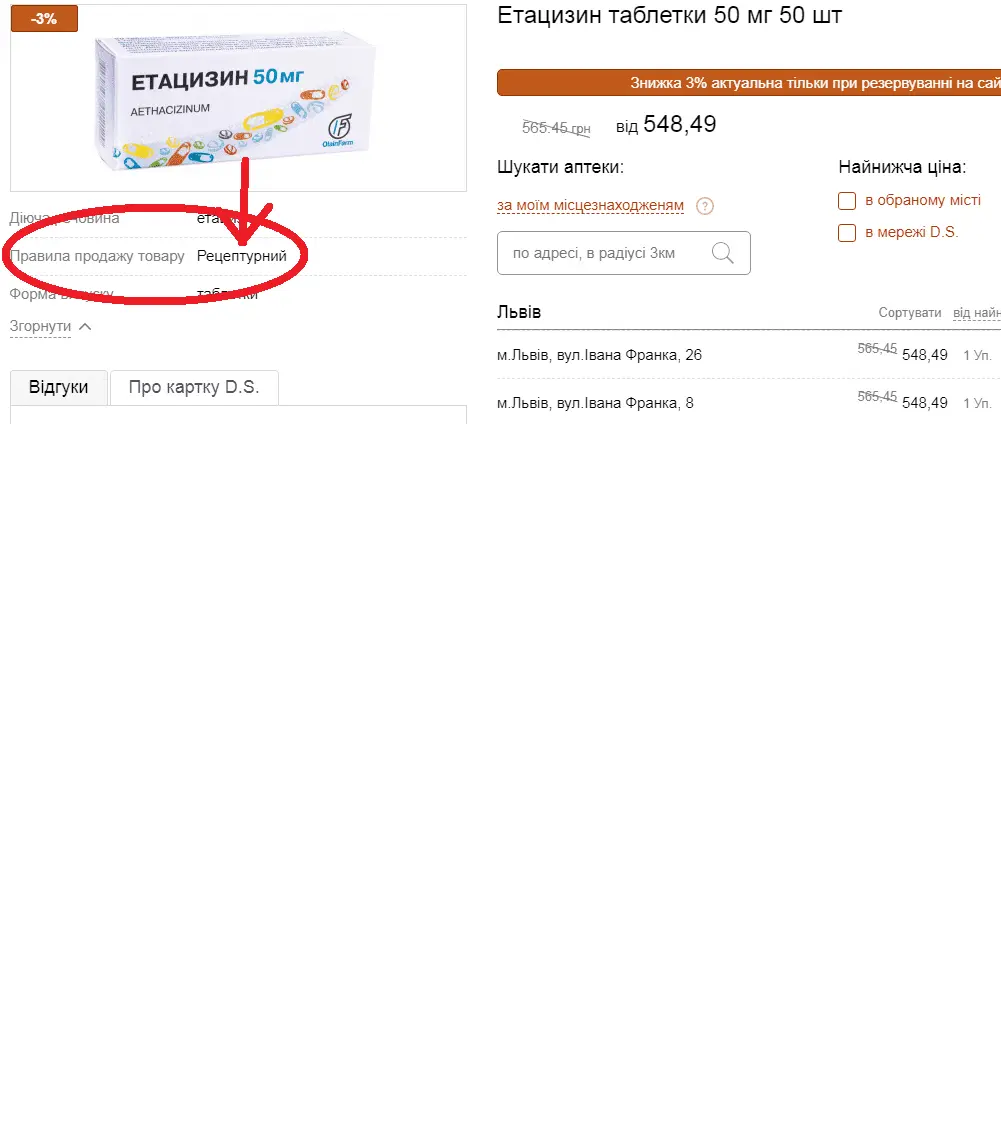The width and height of the screenshot is (1001, 1127).
Task: Enable the 'в мережі D.S.' checkbox
Action: (847, 233)
